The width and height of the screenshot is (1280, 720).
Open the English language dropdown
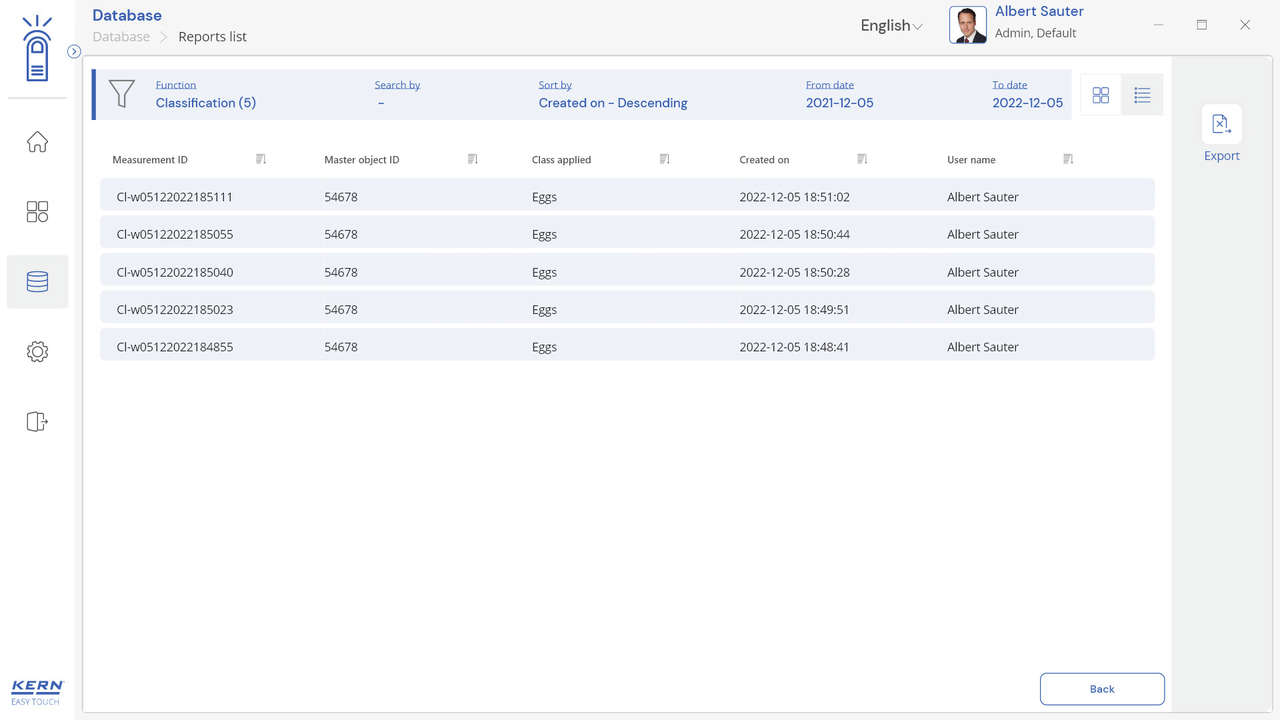(x=890, y=26)
